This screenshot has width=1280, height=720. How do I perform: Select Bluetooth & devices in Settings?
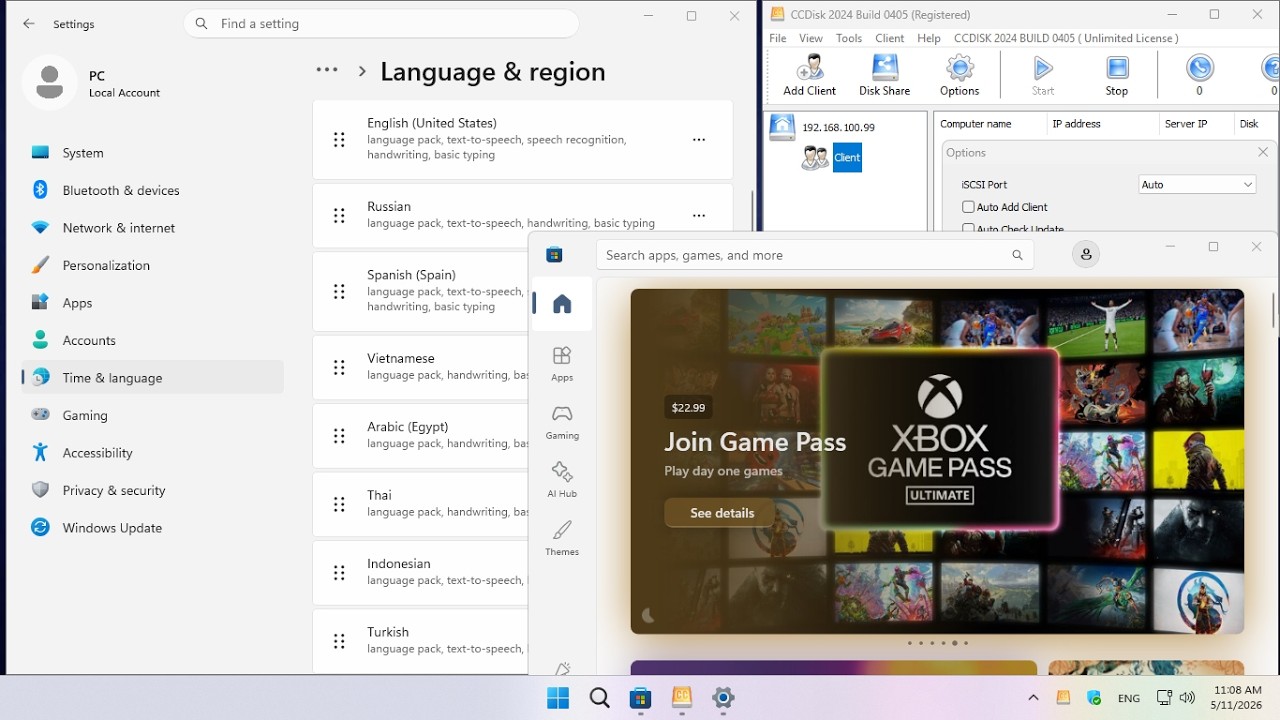pos(152,190)
